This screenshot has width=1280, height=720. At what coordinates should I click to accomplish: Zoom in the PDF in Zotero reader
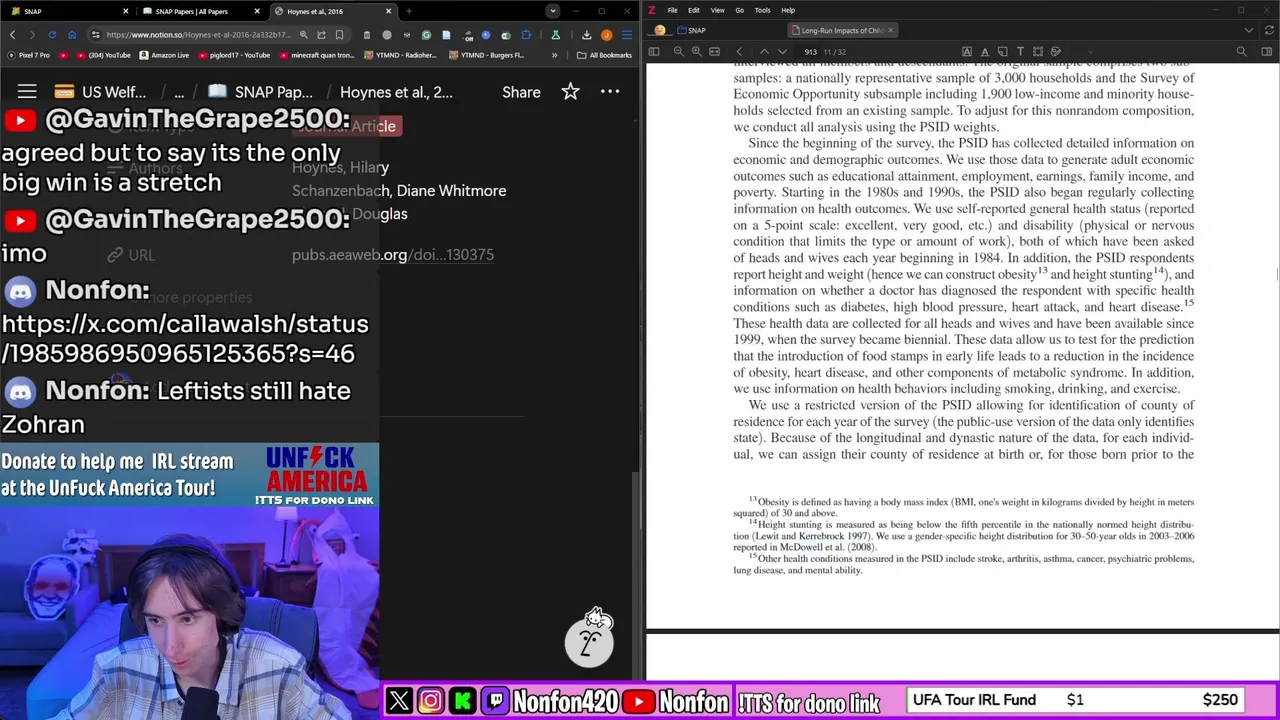[x=696, y=52]
